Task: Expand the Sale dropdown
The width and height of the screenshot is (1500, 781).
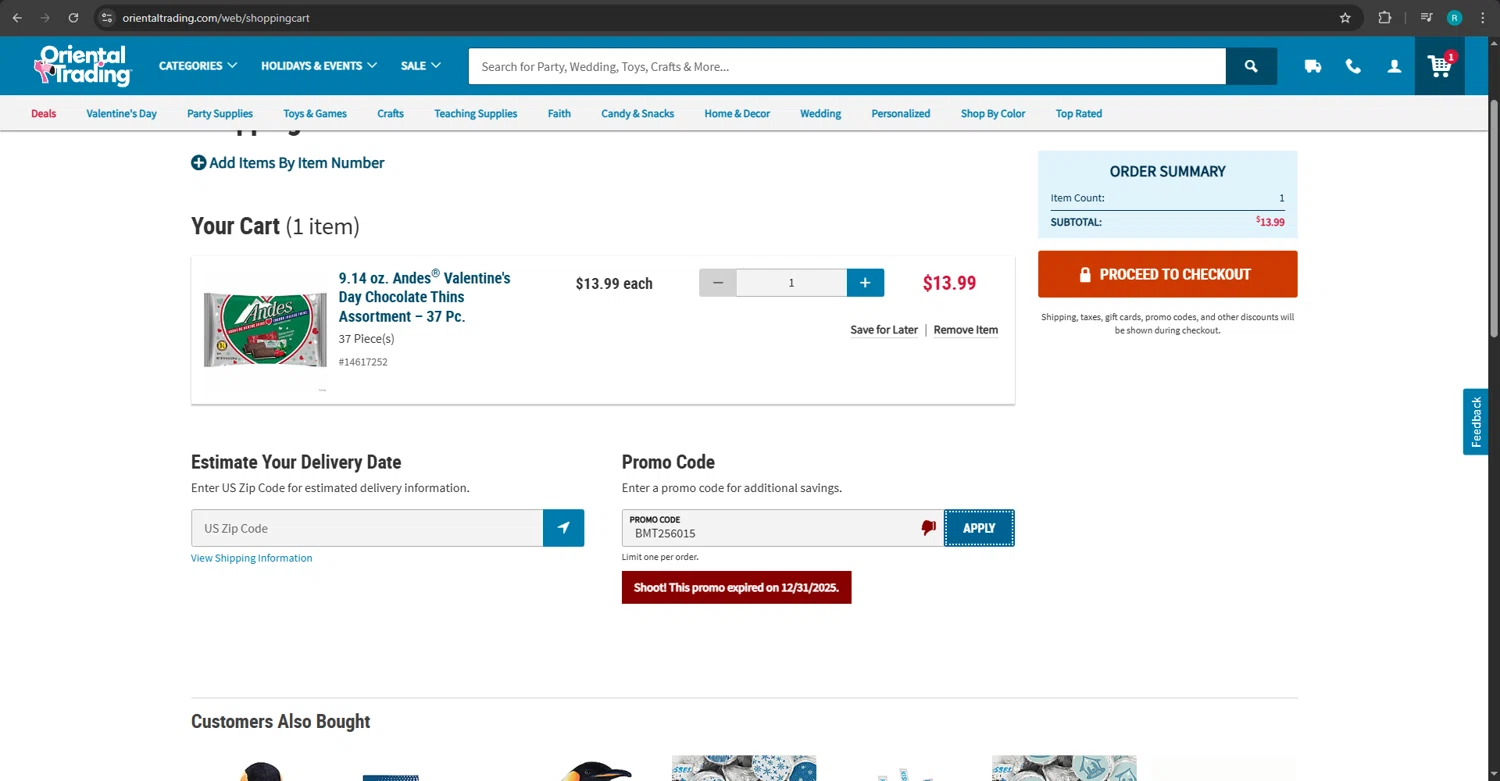Action: click(x=421, y=66)
